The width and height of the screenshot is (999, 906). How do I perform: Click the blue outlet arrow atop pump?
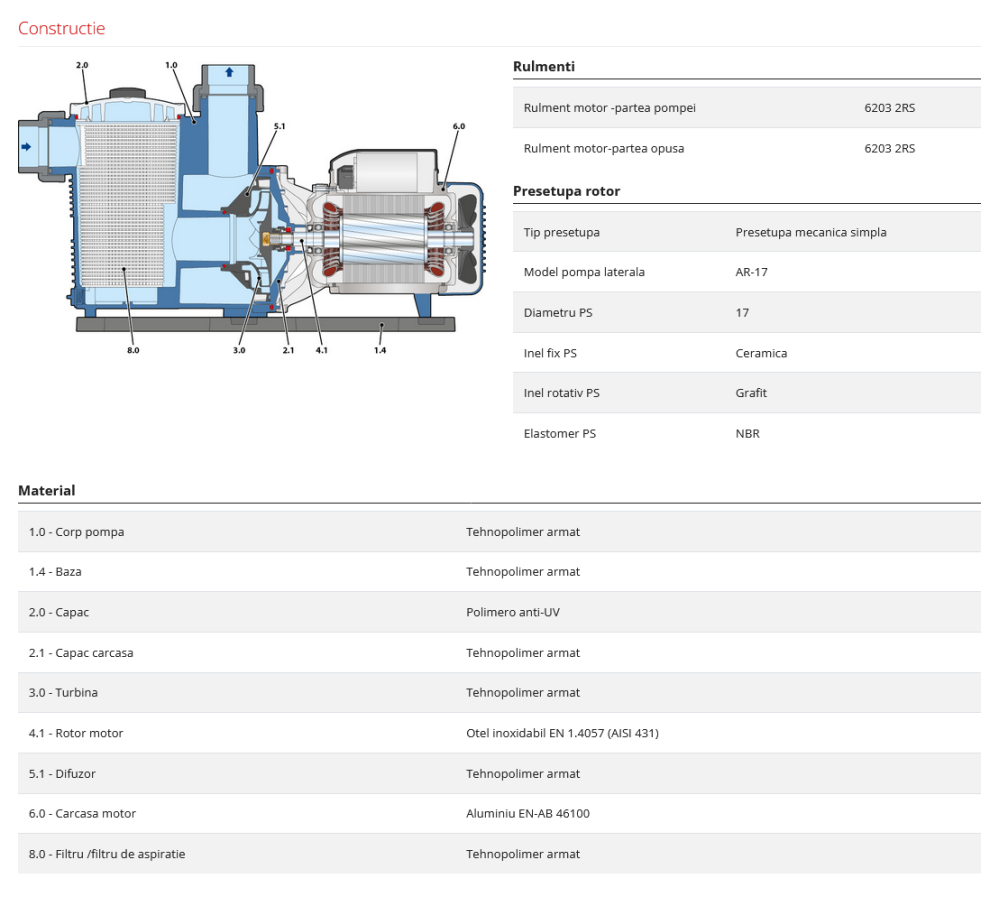pyautogui.click(x=229, y=72)
